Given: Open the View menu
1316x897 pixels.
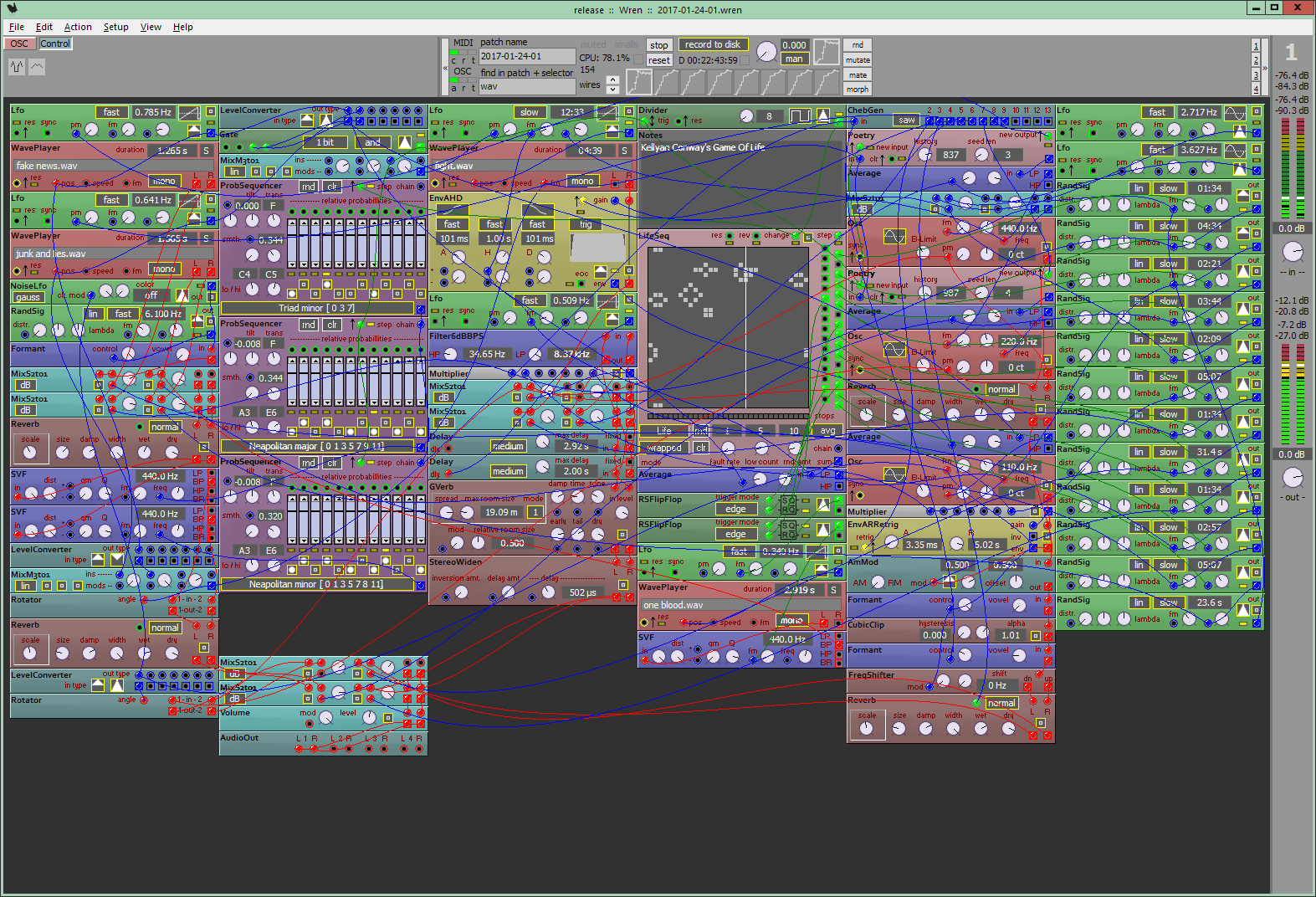Looking at the screenshot, I should click(x=151, y=27).
